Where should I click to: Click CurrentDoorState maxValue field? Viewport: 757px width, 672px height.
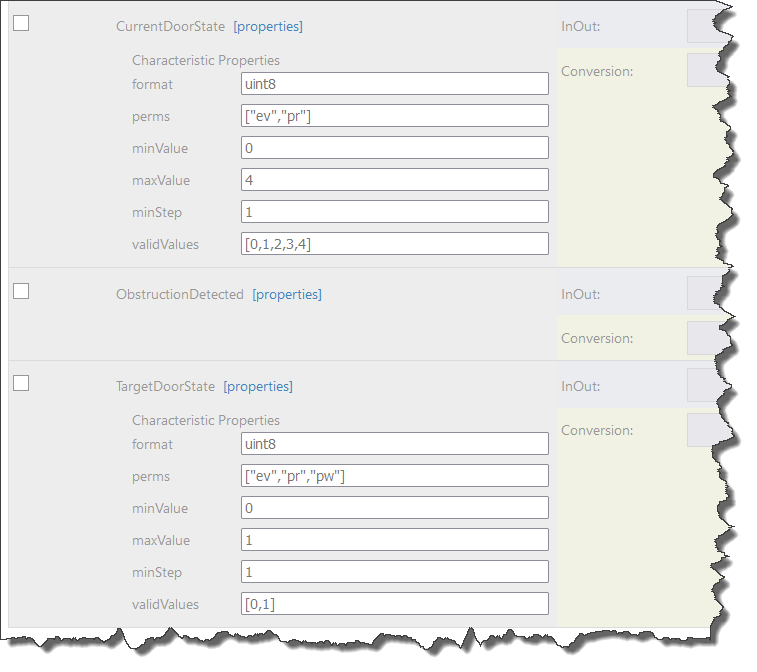click(395, 180)
